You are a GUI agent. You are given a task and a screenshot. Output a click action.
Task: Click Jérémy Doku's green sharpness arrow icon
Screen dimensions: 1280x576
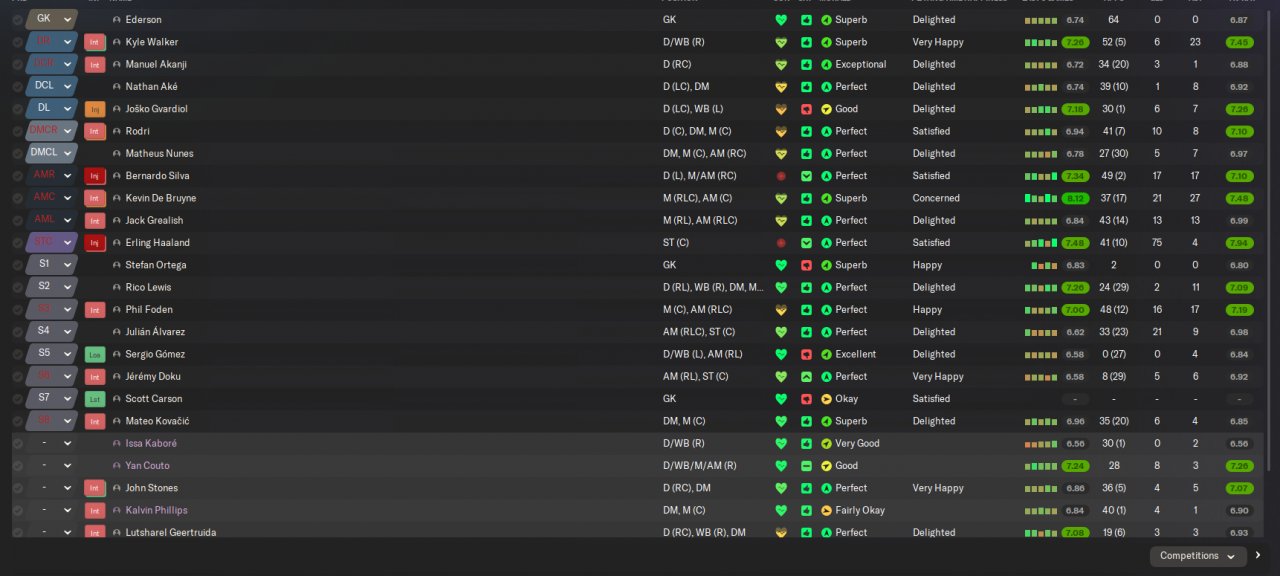pyautogui.click(x=806, y=377)
